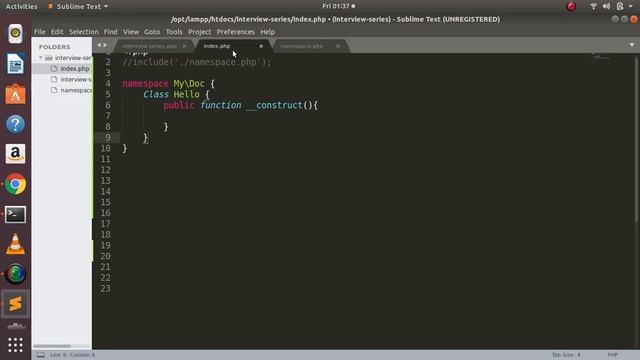The image size is (640, 360).
Task: Open the Help icon in the dock
Action: [15, 124]
